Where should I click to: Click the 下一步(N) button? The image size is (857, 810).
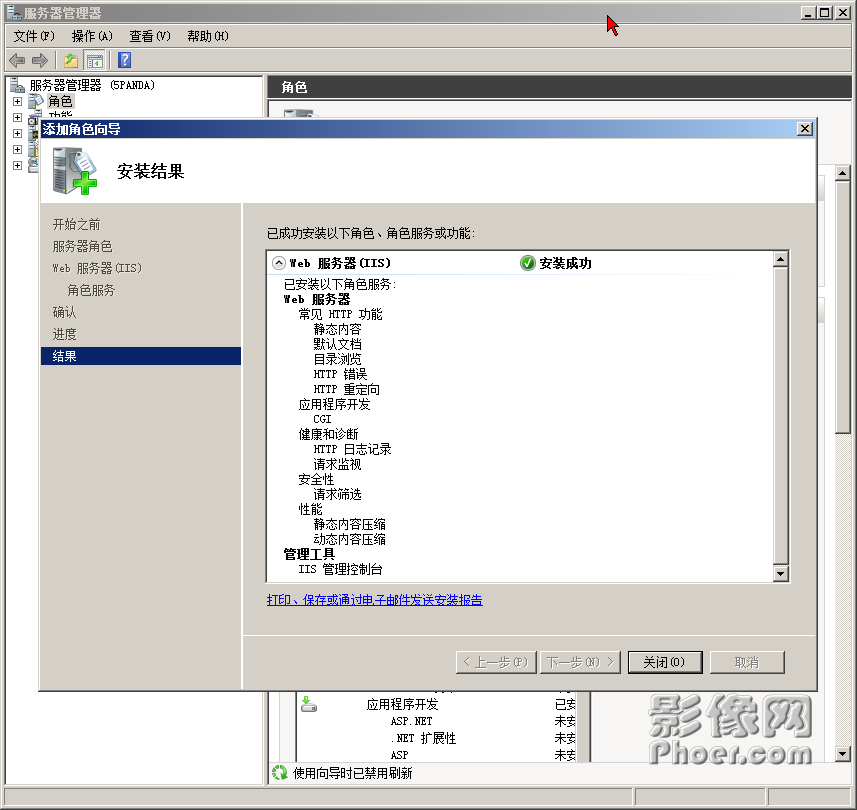pyautogui.click(x=580, y=662)
